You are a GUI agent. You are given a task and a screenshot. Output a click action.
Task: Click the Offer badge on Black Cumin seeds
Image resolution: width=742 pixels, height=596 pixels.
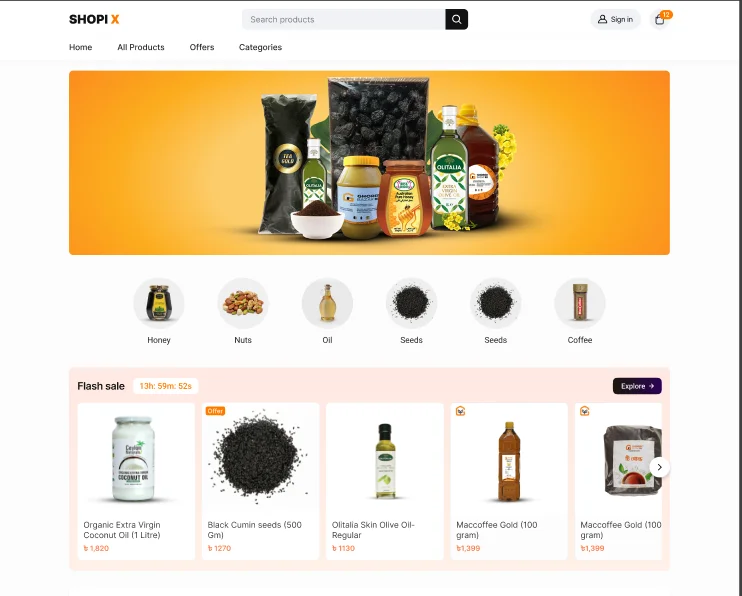point(215,411)
